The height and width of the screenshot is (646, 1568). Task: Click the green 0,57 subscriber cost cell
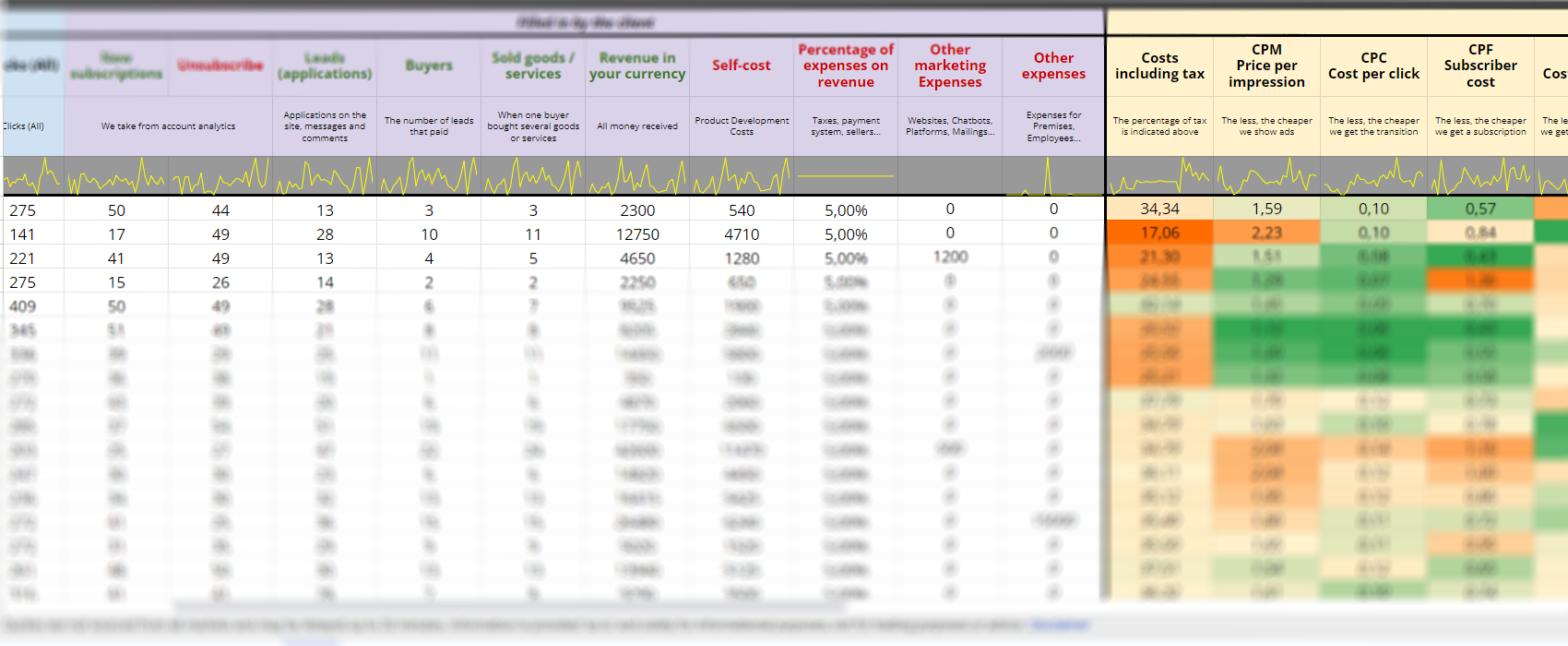tap(1480, 209)
